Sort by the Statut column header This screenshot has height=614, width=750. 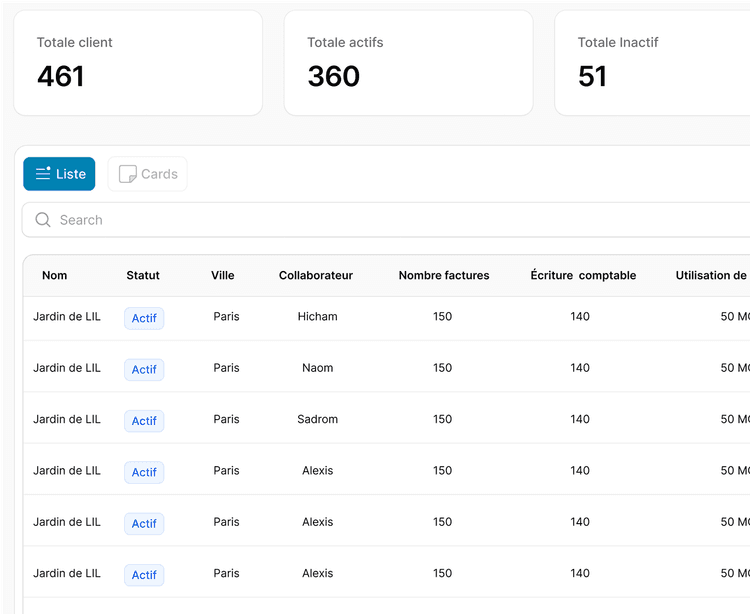143,275
